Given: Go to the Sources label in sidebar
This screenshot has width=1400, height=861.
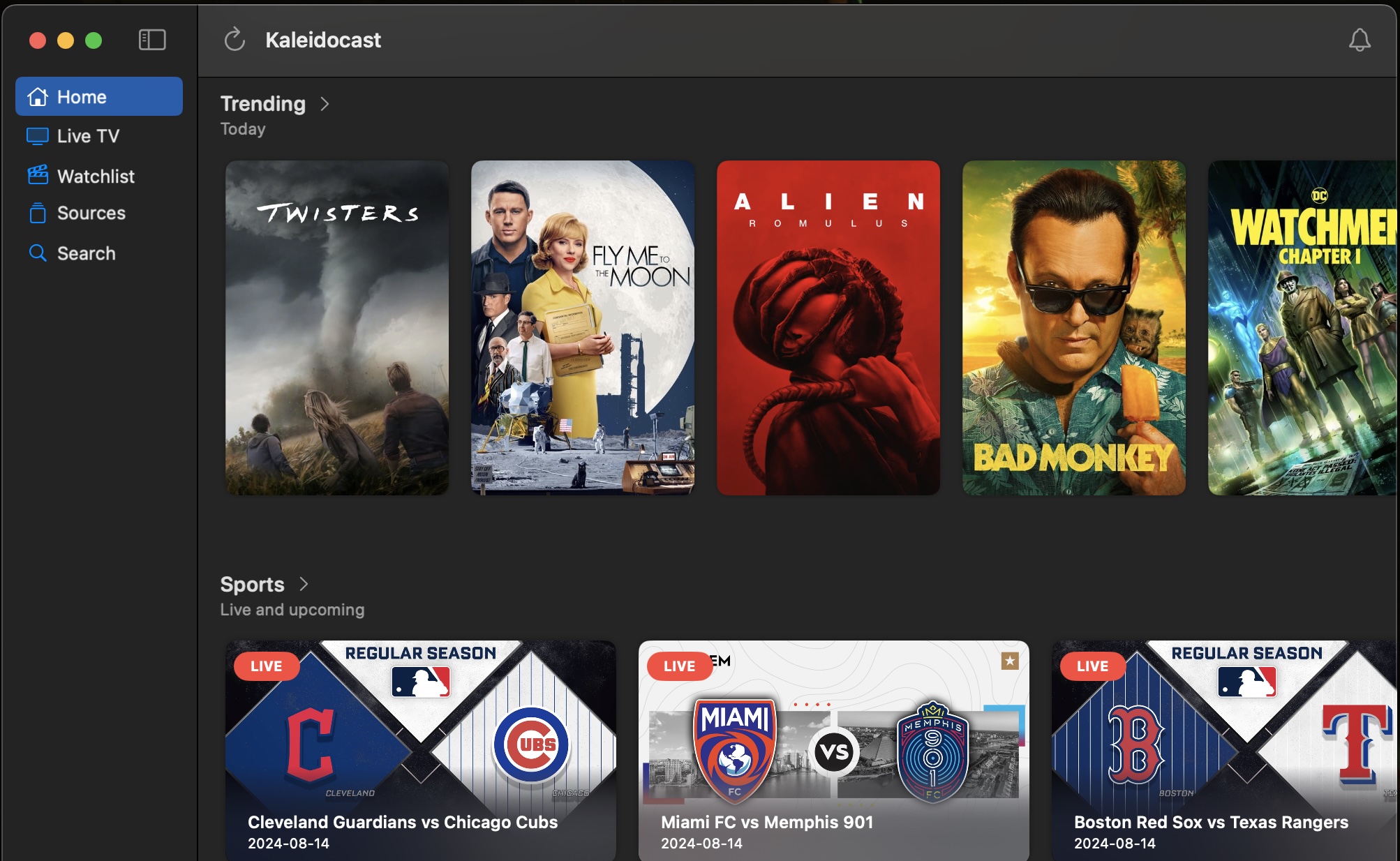Looking at the screenshot, I should click(x=91, y=213).
